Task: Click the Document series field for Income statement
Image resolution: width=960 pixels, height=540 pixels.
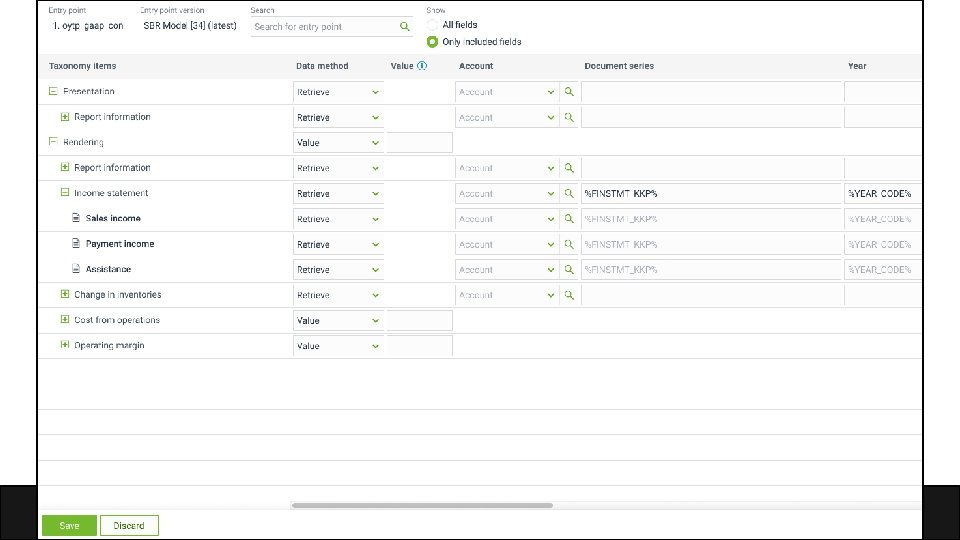Action: click(x=710, y=194)
